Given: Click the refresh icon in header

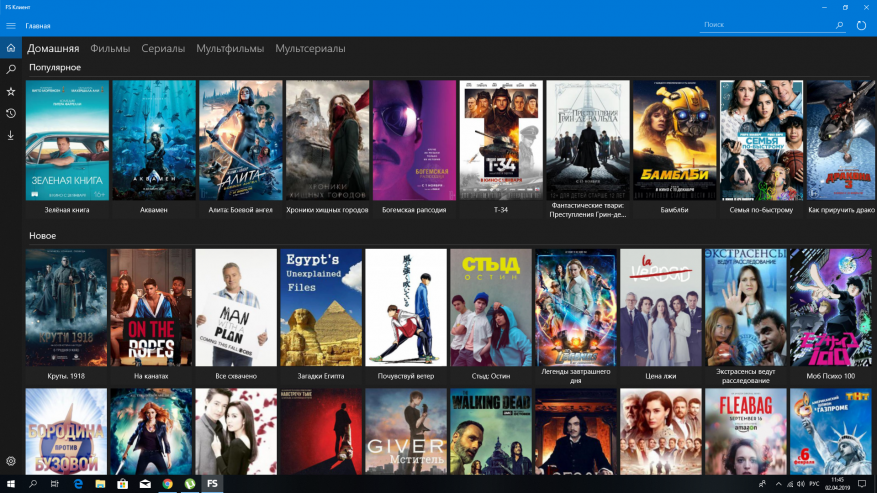Looking at the screenshot, I should tap(861, 25).
